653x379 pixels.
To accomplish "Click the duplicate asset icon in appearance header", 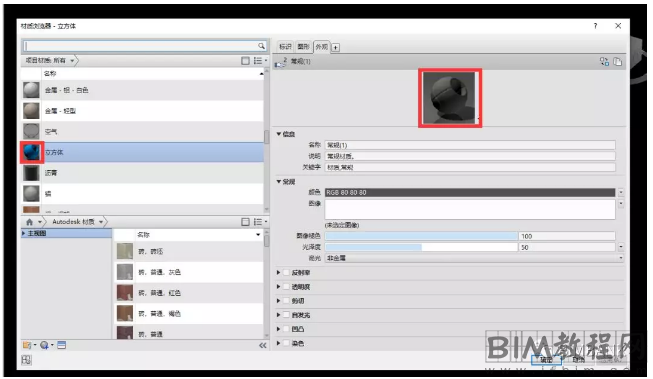I will point(618,62).
